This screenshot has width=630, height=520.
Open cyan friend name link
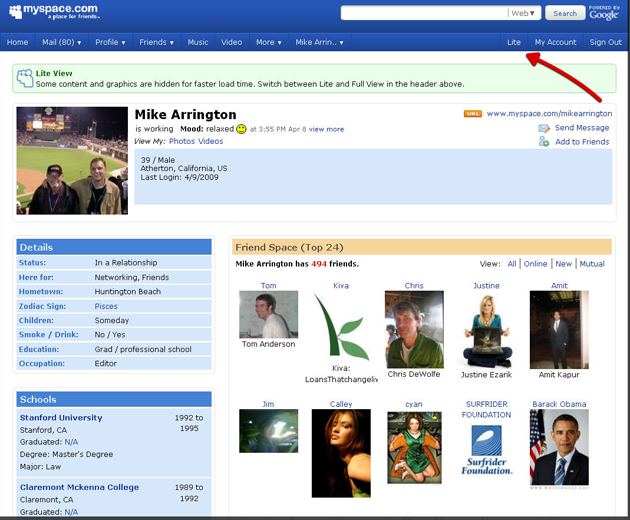(414, 404)
